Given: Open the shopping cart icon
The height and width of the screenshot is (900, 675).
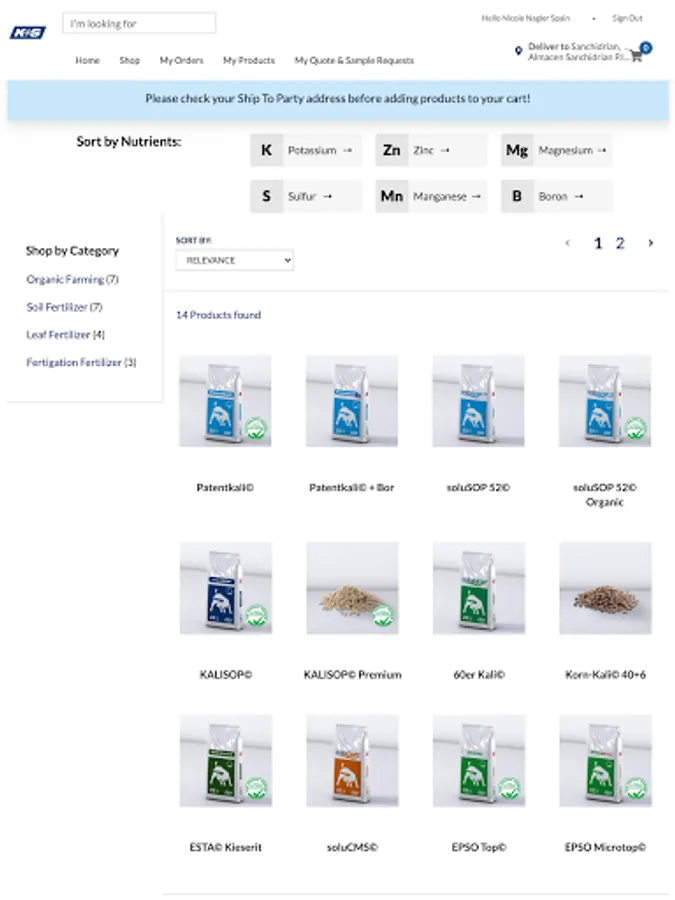Looking at the screenshot, I should 637,56.
